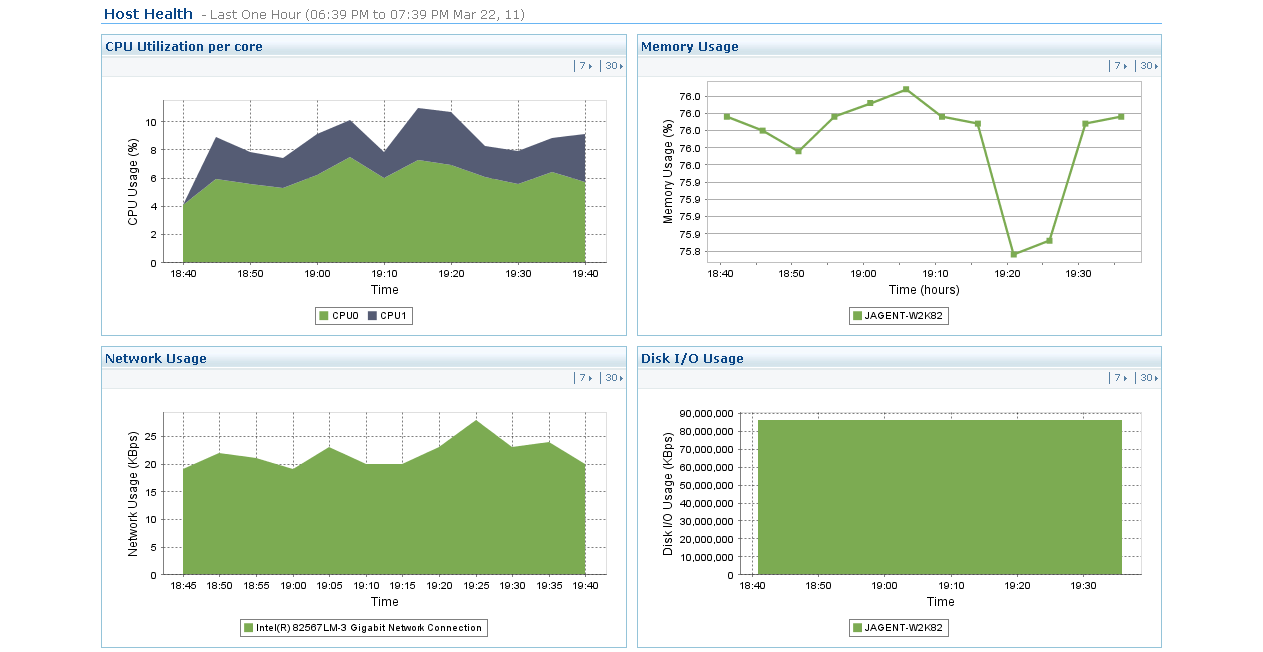This screenshot has width=1263, height=652.
Task: Click the highest memory usage data point
Action: pos(906,89)
